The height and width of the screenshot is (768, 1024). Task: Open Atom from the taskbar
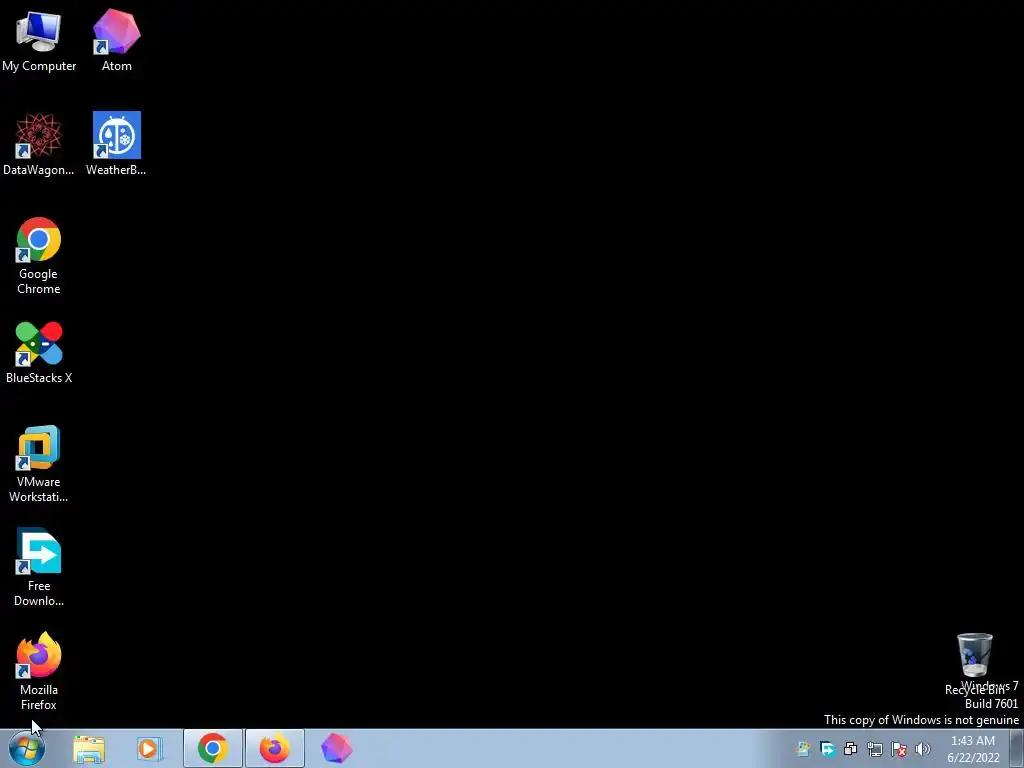tap(337, 748)
